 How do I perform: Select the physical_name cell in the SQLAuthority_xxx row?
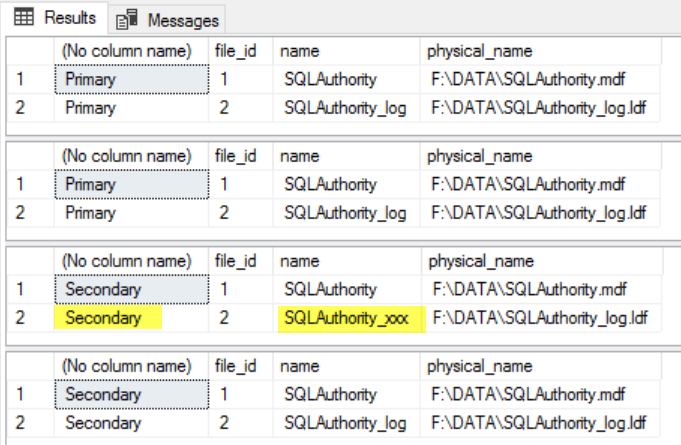(541, 318)
